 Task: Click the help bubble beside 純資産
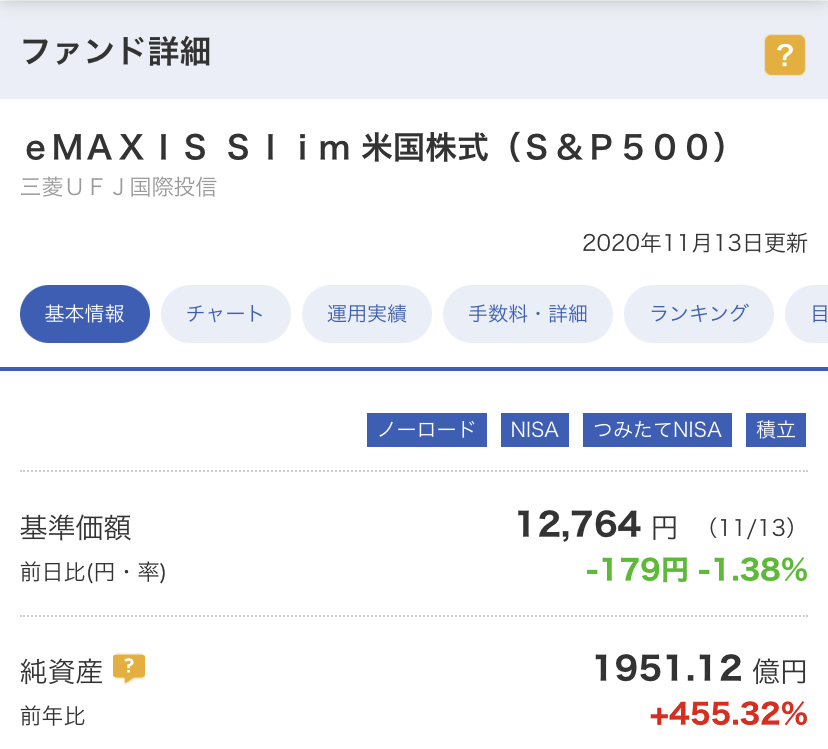(129, 668)
